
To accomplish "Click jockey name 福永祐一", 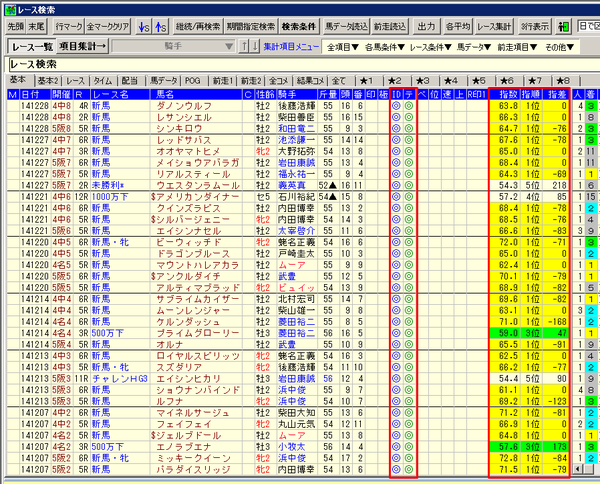I will tap(297, 174).
